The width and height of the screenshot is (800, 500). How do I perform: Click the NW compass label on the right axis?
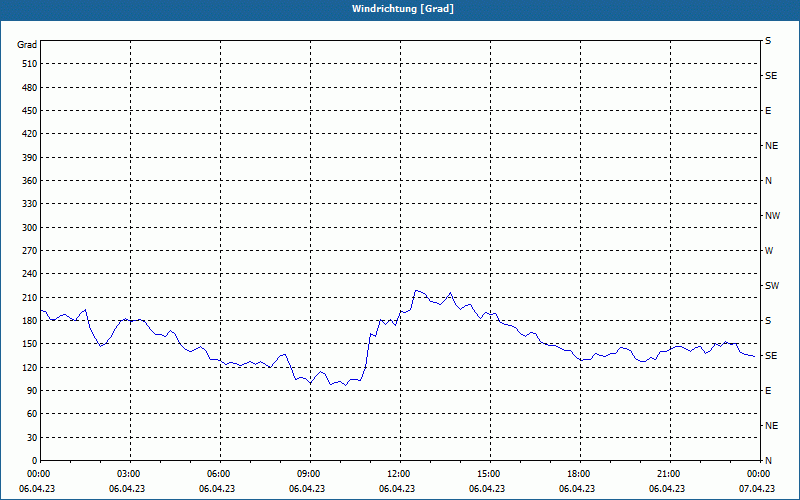click(772, 216)
